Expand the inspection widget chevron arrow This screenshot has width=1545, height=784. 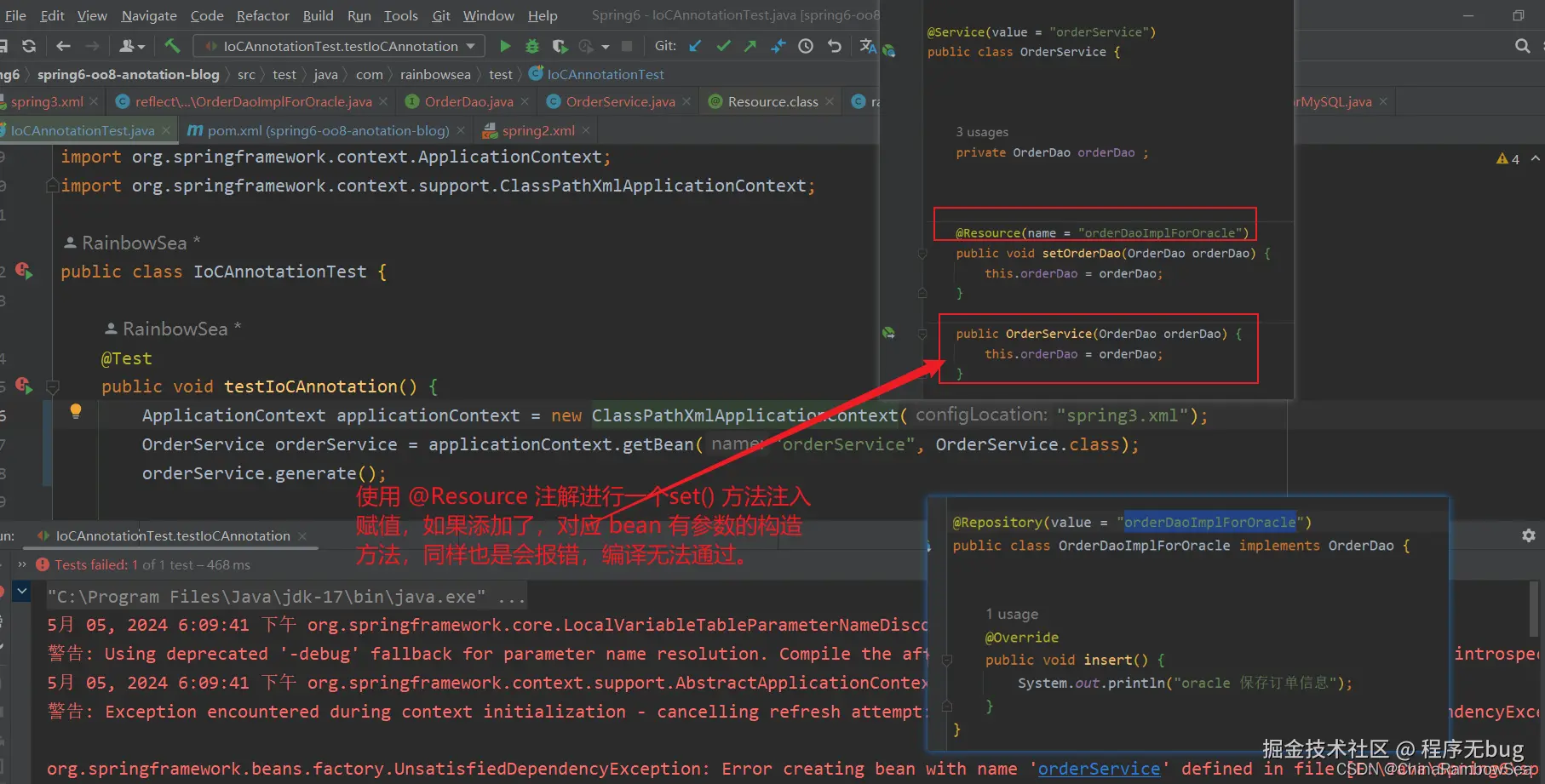(1535, 158)
